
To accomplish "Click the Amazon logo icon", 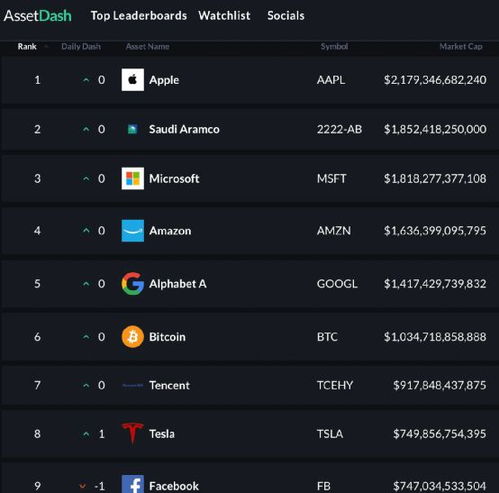I will click(133, 231).
